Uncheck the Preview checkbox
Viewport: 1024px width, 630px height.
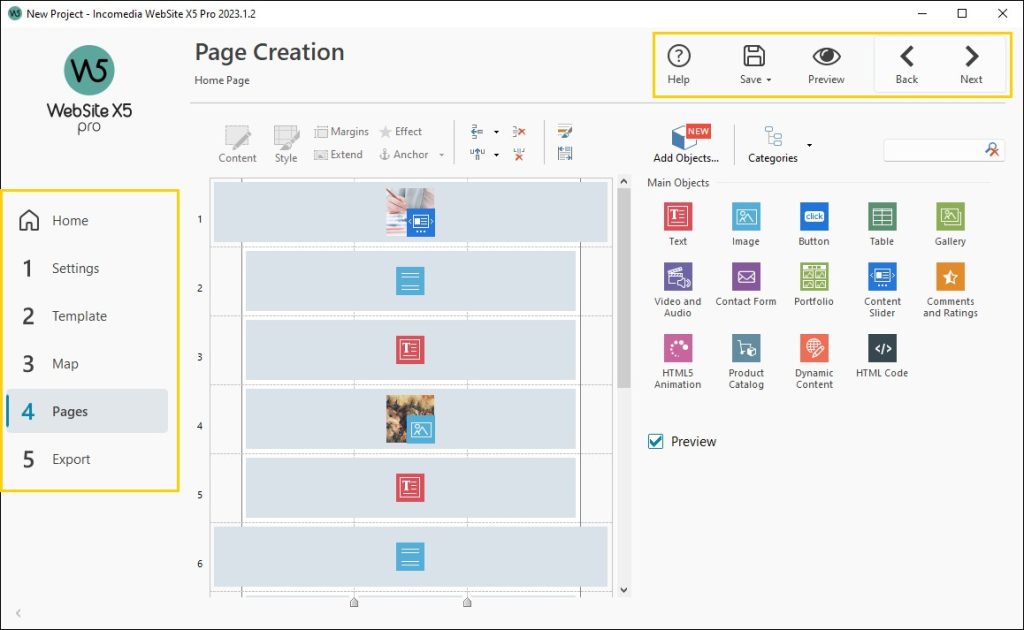[656, 441]
